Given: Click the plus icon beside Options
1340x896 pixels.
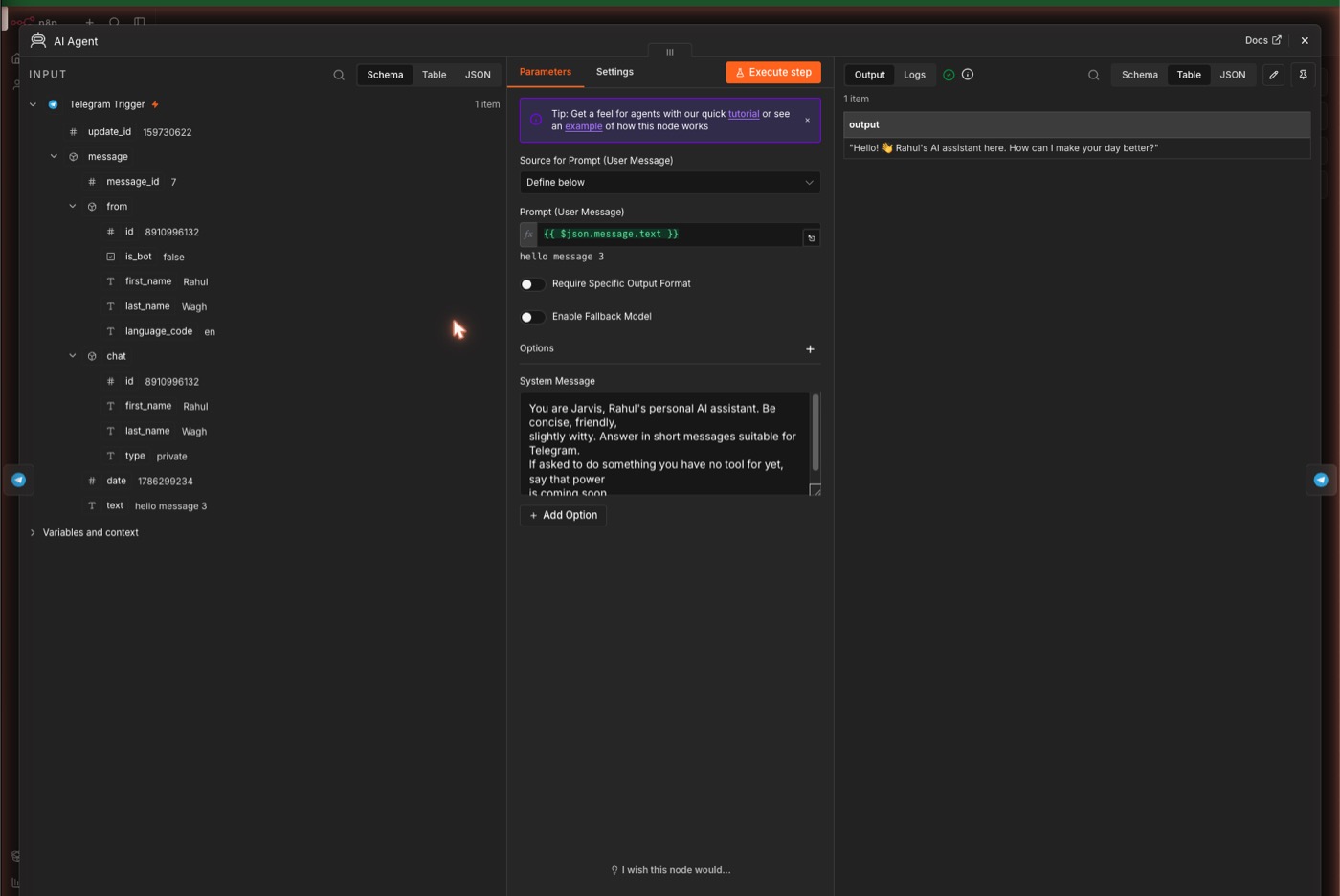Looking at the screenshot, I should [x=810, y=349].
